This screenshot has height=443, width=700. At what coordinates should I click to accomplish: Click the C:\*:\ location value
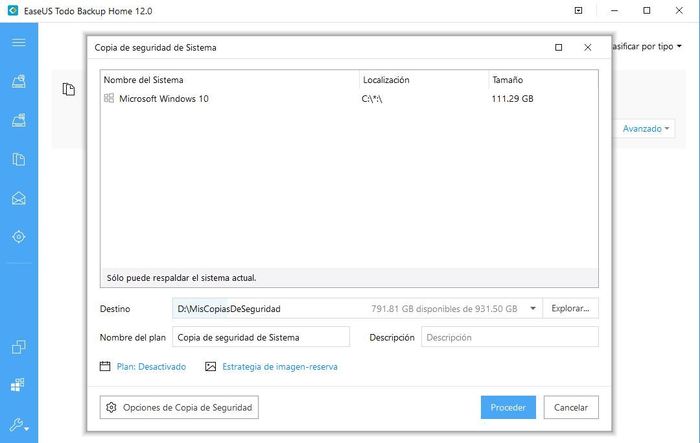click(x=372, y=99)
